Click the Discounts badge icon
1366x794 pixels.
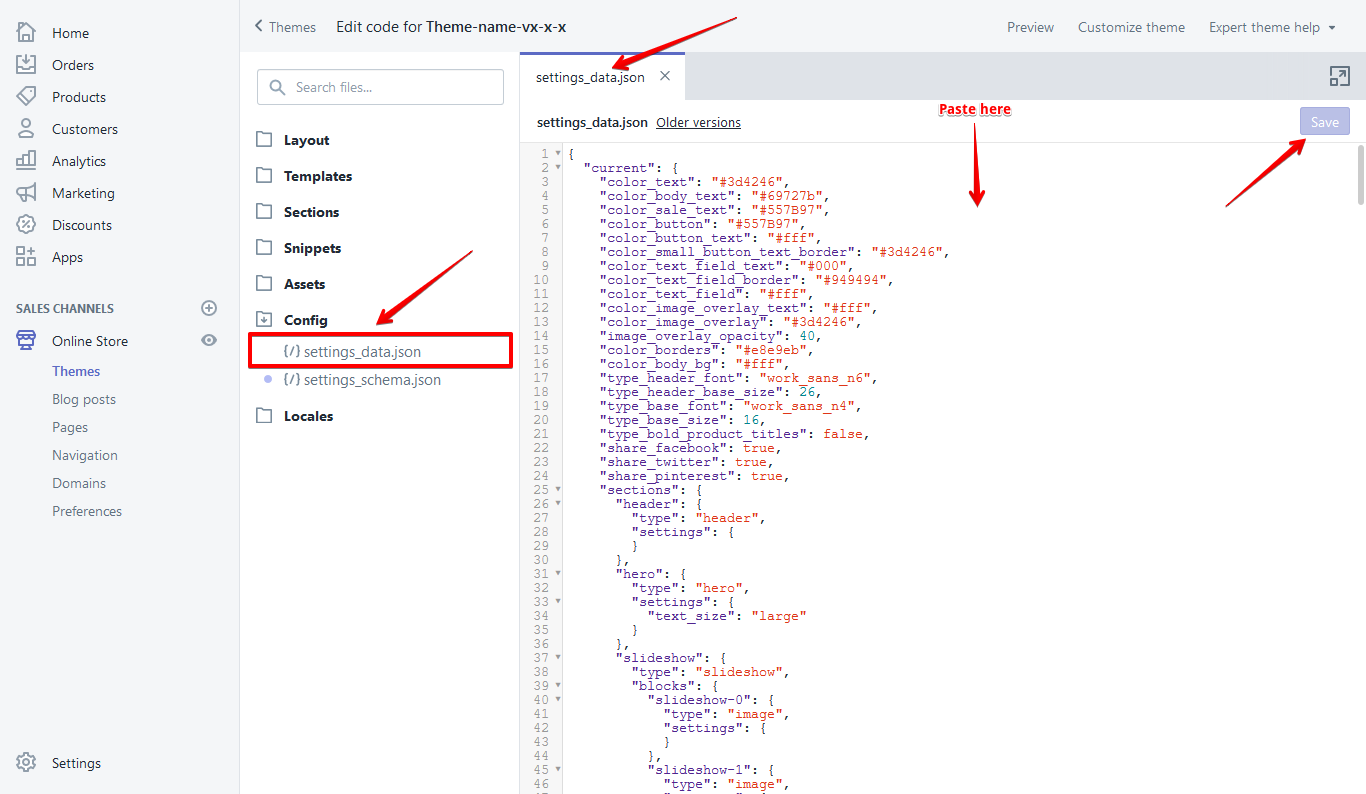coord(26,224)
